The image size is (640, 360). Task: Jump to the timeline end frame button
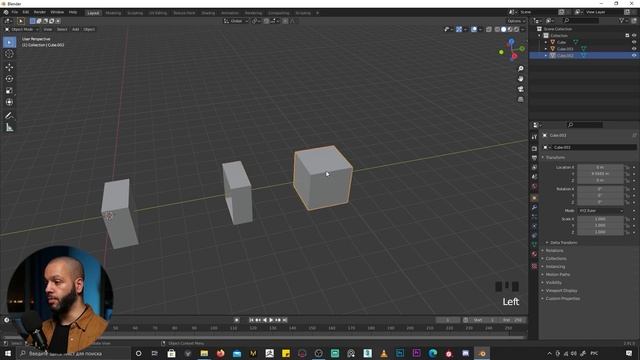click(x=285, y=320)
